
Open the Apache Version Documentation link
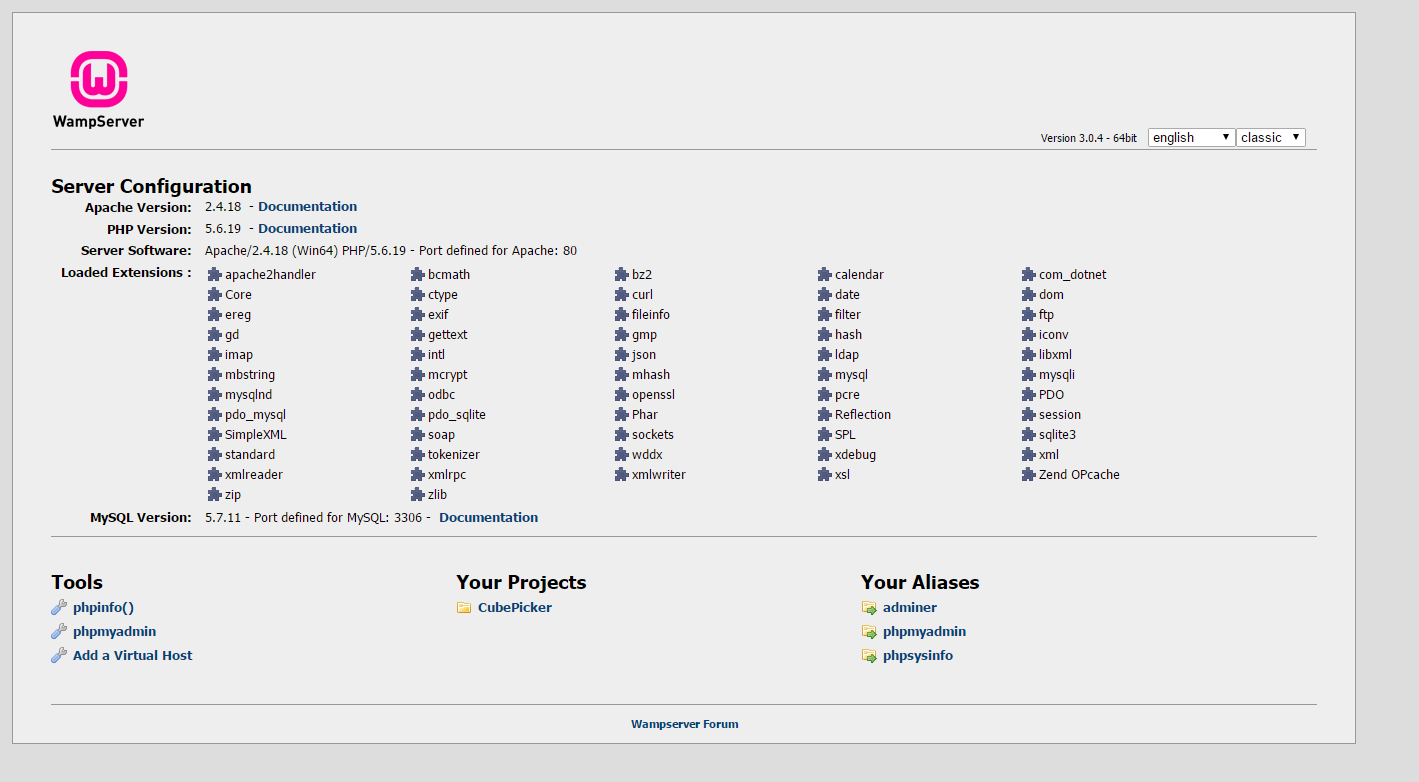click(x=307, y=207)
